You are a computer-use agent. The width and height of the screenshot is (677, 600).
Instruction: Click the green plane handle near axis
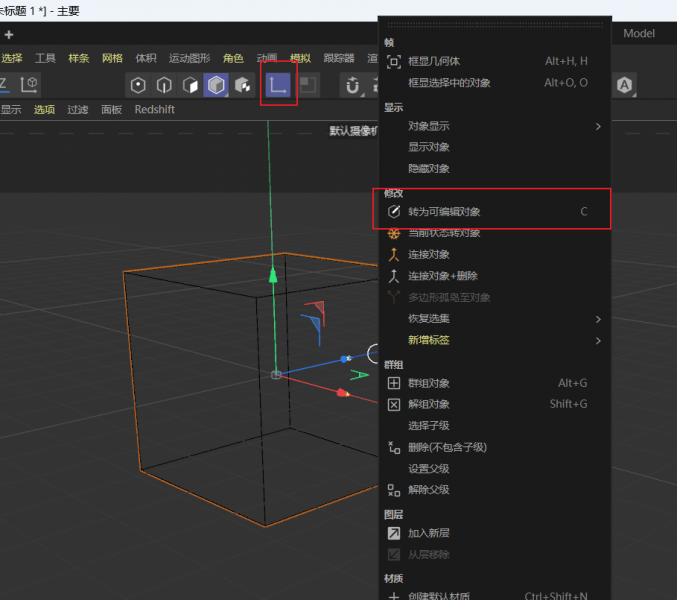coord(359,375)
